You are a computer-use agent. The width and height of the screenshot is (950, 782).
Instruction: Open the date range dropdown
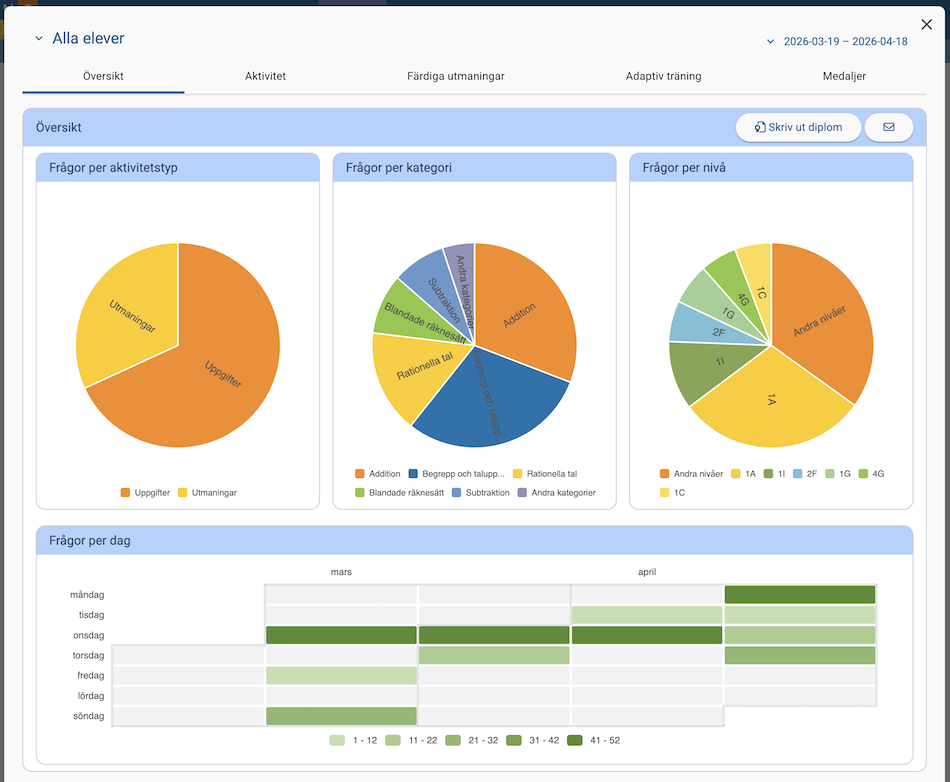837,42
